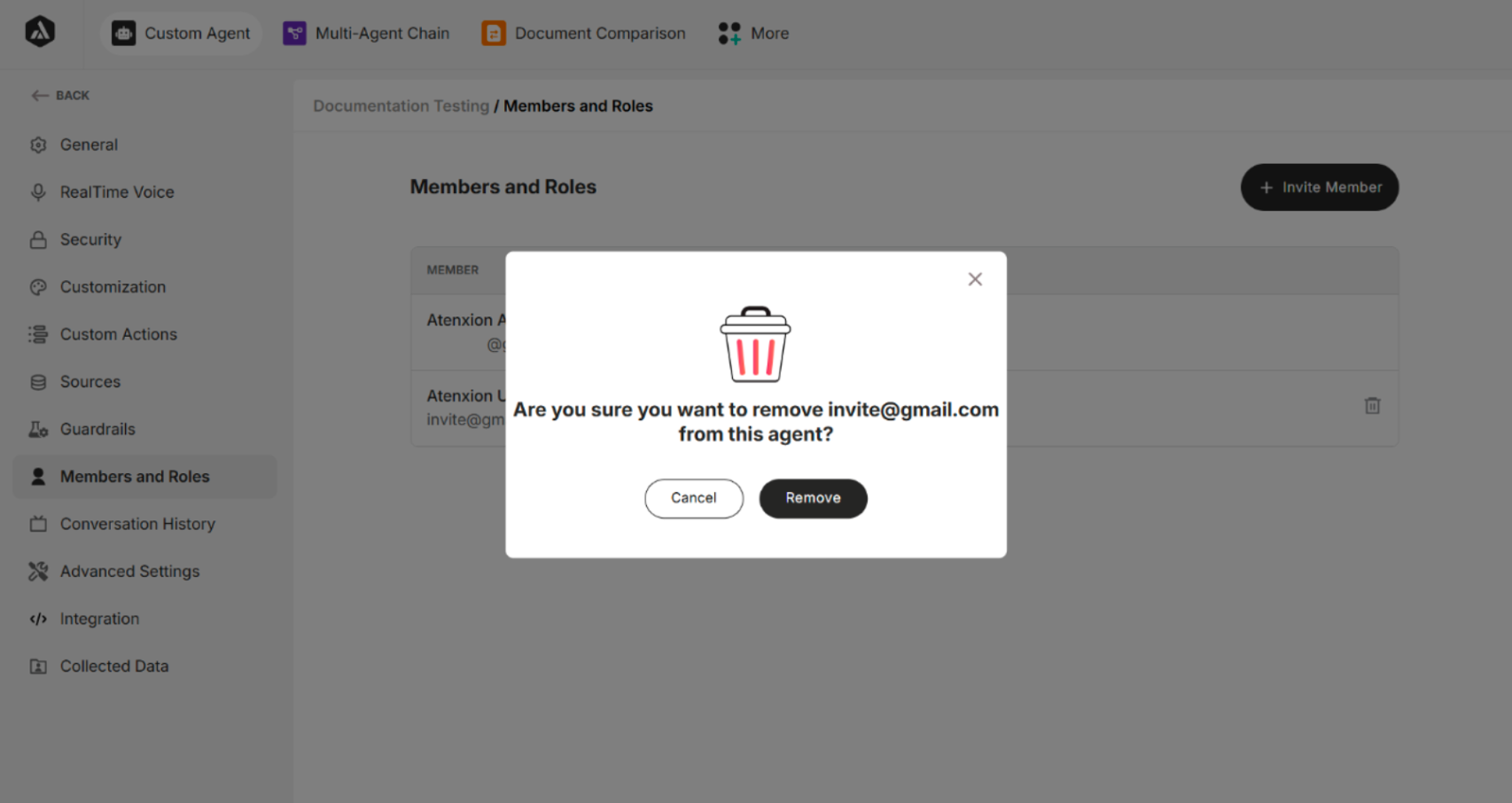The width and height of the screenshot is (1512, 803).
Task: Click the Guardrails flask icon
Action: pyautogui.click(x=38, y=429)
